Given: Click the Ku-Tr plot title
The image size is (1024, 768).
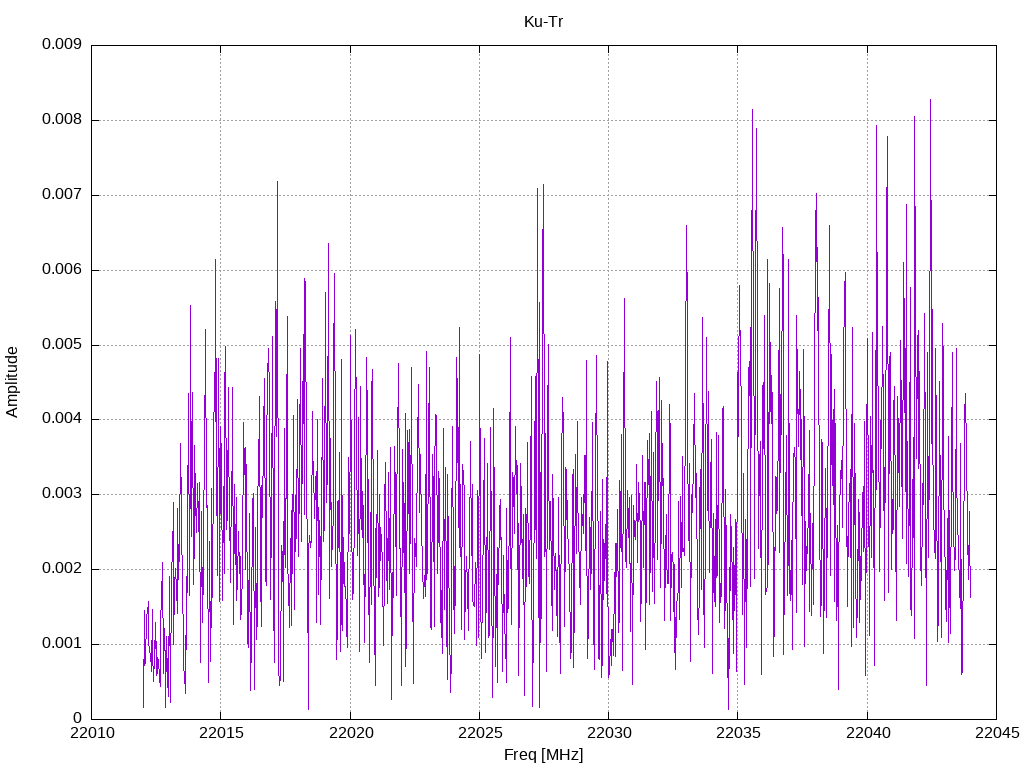Looking at the screenshot, I should [543, 22].
